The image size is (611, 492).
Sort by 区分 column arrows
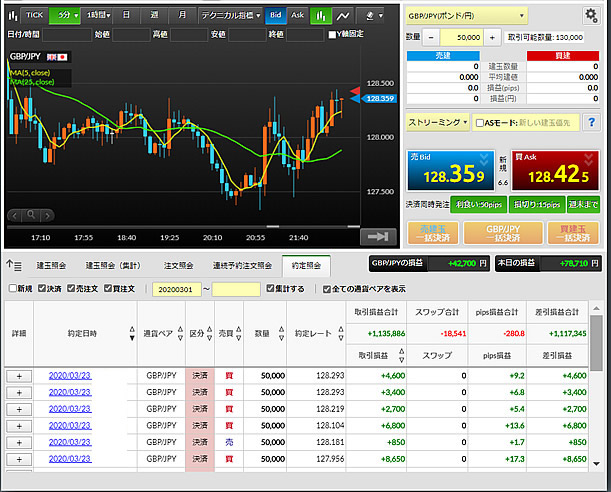tap(210, 333)
